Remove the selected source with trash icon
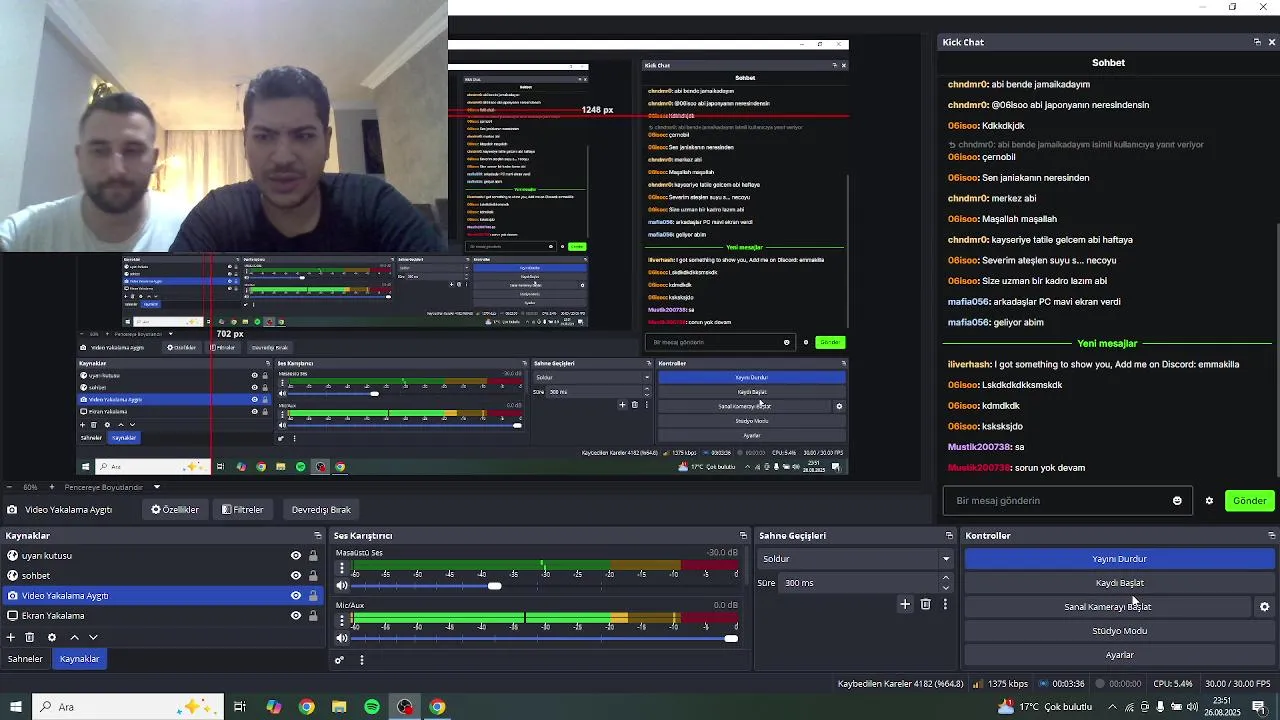1280x720 pixels. [30, 637]
